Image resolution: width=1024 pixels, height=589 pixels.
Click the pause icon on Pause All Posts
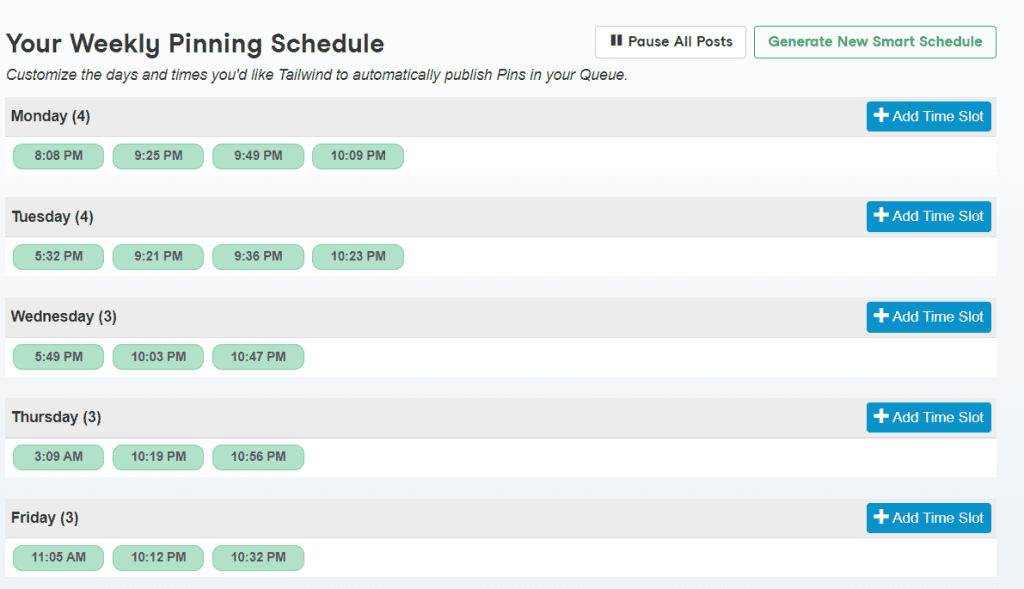click(x=613, y=42)
